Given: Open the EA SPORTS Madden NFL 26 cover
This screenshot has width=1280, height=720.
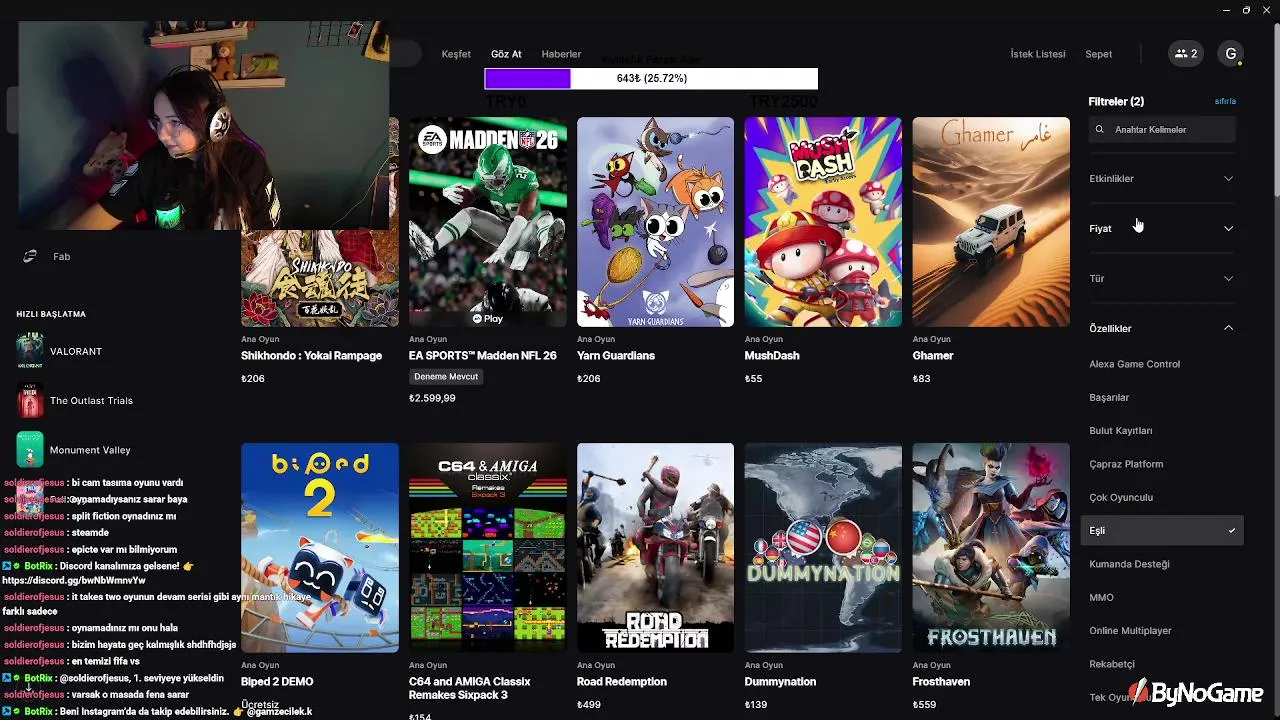Looking at the screenshot, I should click(x=488, y=222).
